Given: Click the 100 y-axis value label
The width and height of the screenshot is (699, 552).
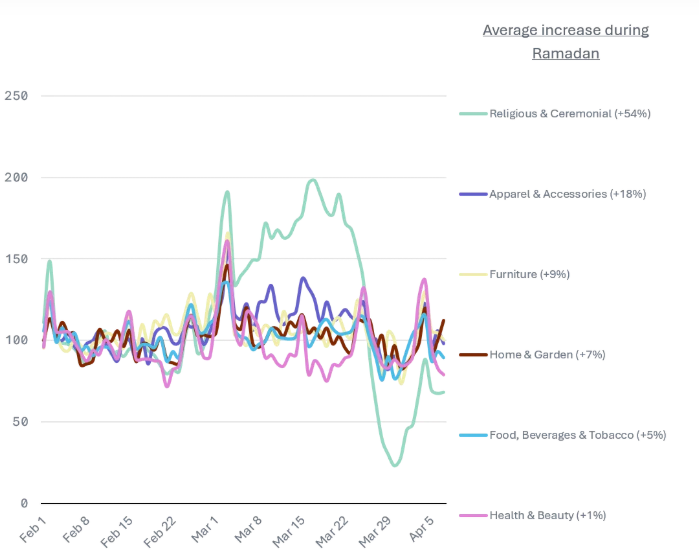Looking at the screenshot, I should click(x=15, y=340).
